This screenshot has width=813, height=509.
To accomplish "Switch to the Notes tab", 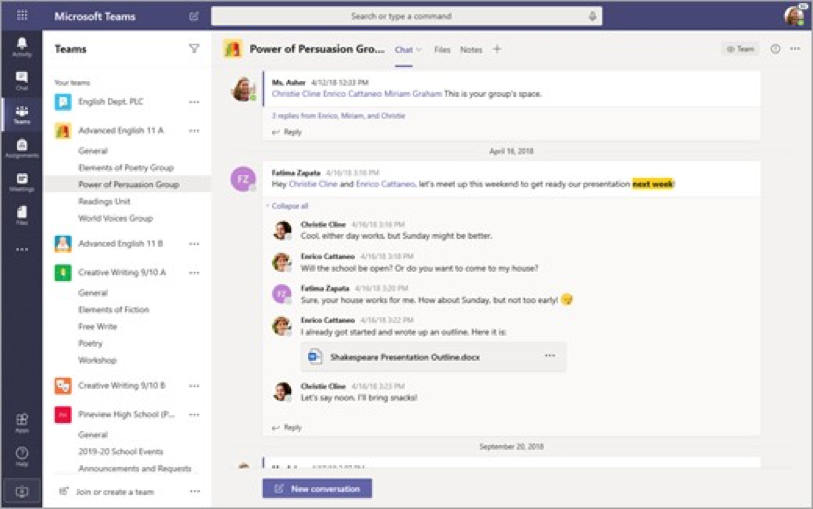I will [471, 49].
